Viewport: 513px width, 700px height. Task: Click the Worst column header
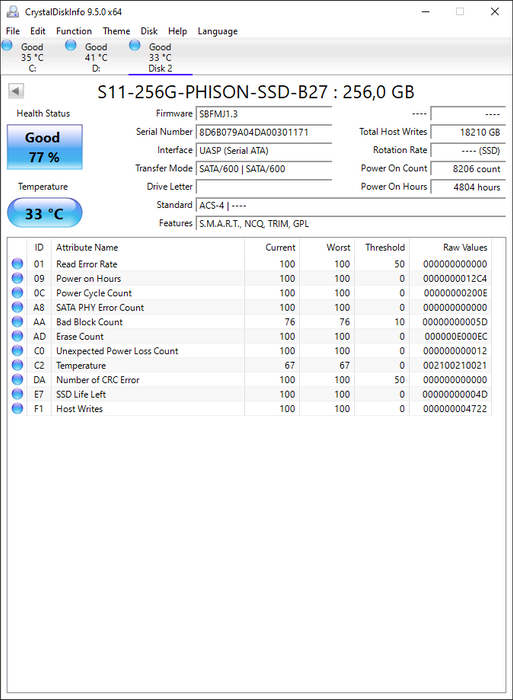tap(327, 247)
